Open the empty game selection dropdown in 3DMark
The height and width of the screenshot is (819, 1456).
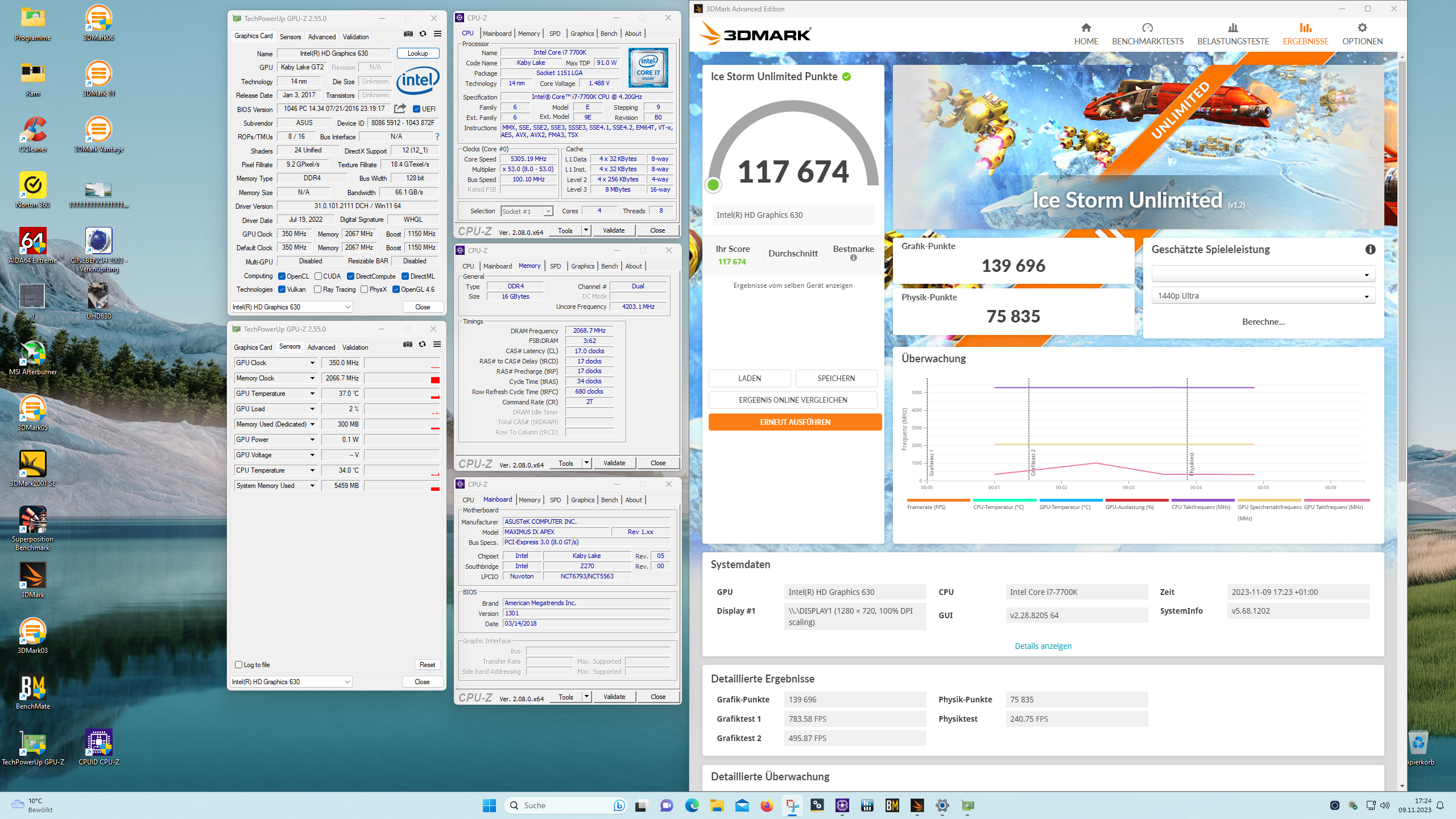(1263, 274)
